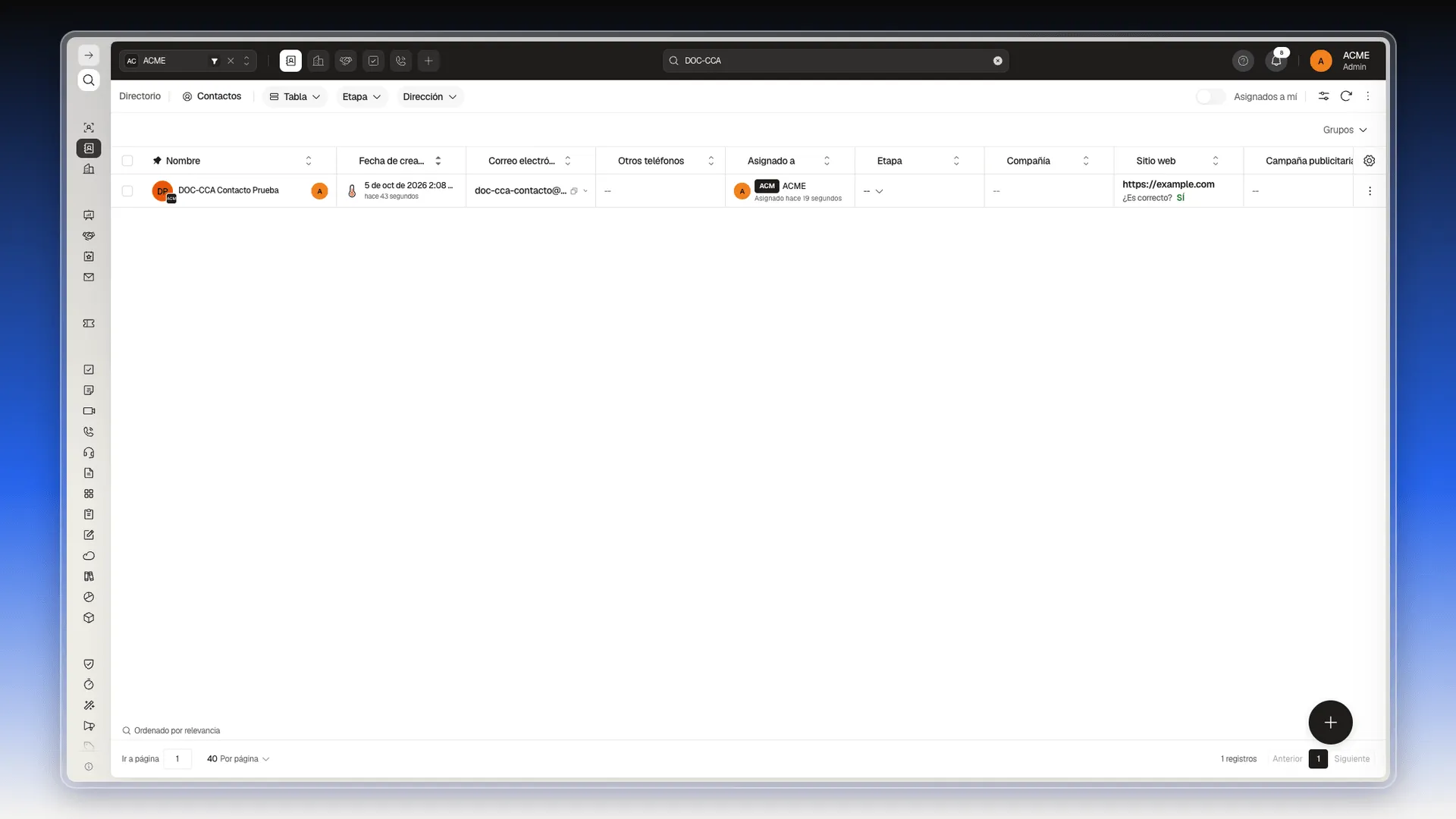Open the Dirección filter dropdown
This screenshot has height=819, width=1456.
(x=430, y=96)
